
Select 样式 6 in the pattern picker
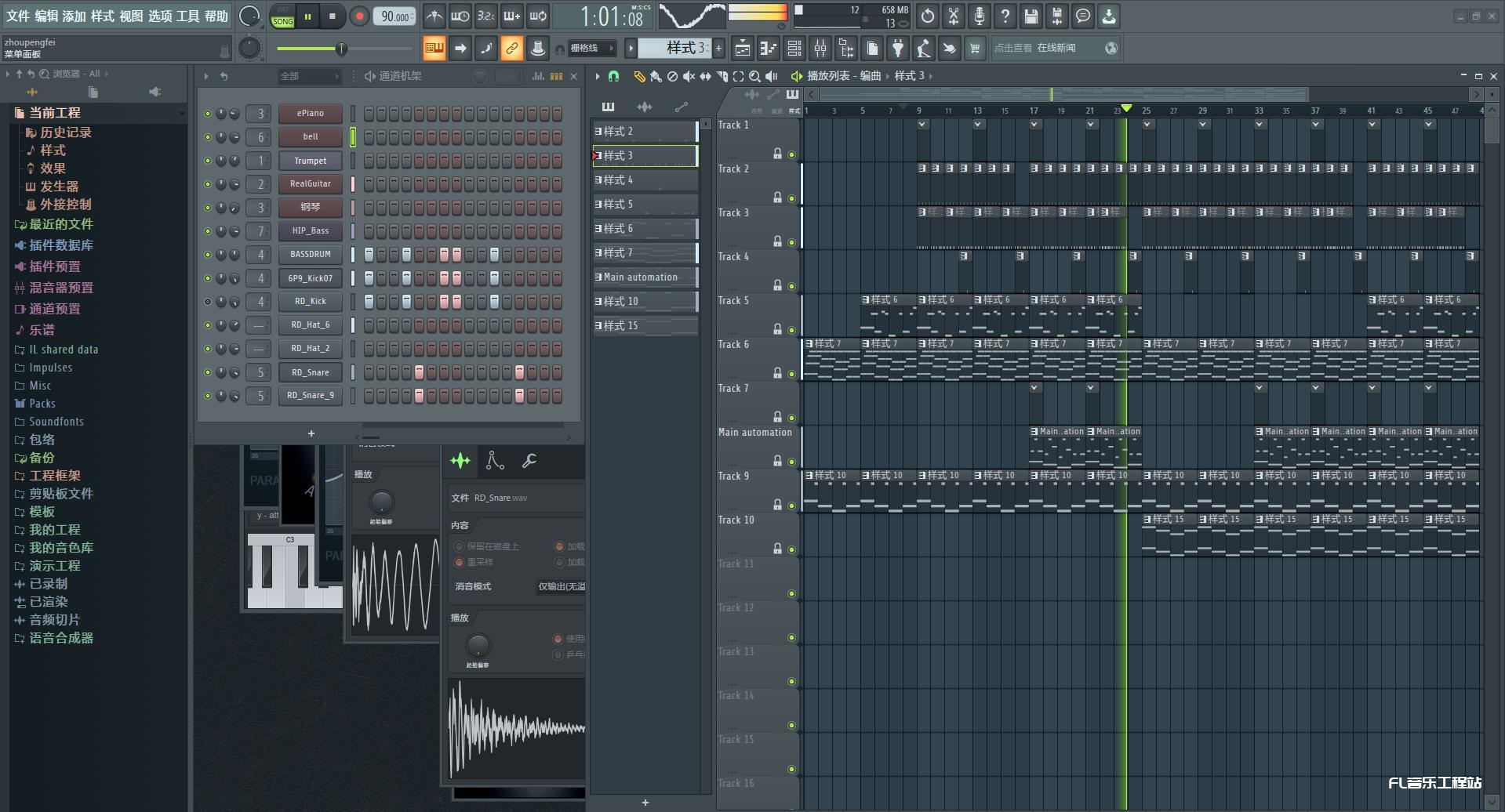pos(645,229)
